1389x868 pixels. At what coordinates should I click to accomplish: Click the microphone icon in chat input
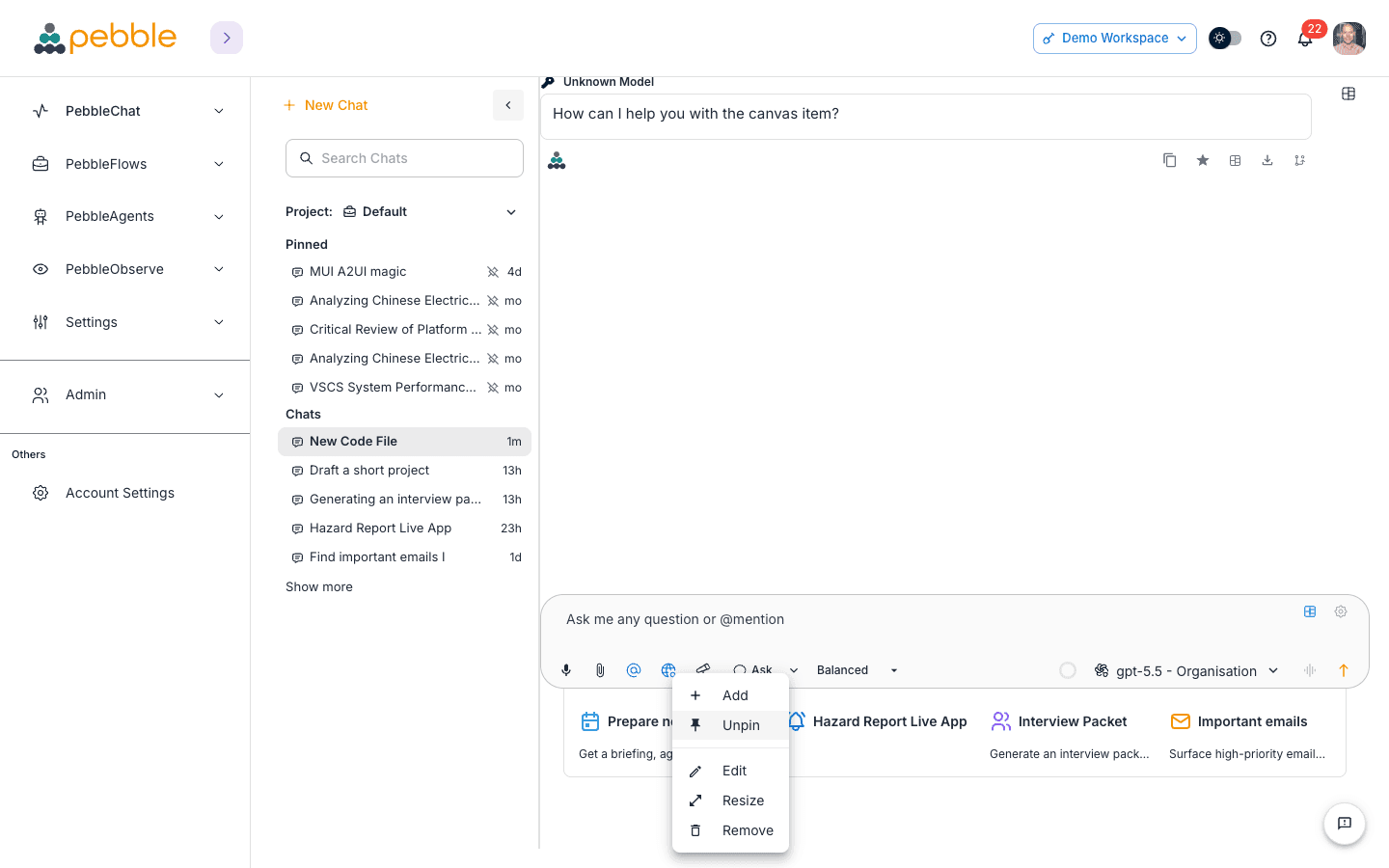pos(566,670)
